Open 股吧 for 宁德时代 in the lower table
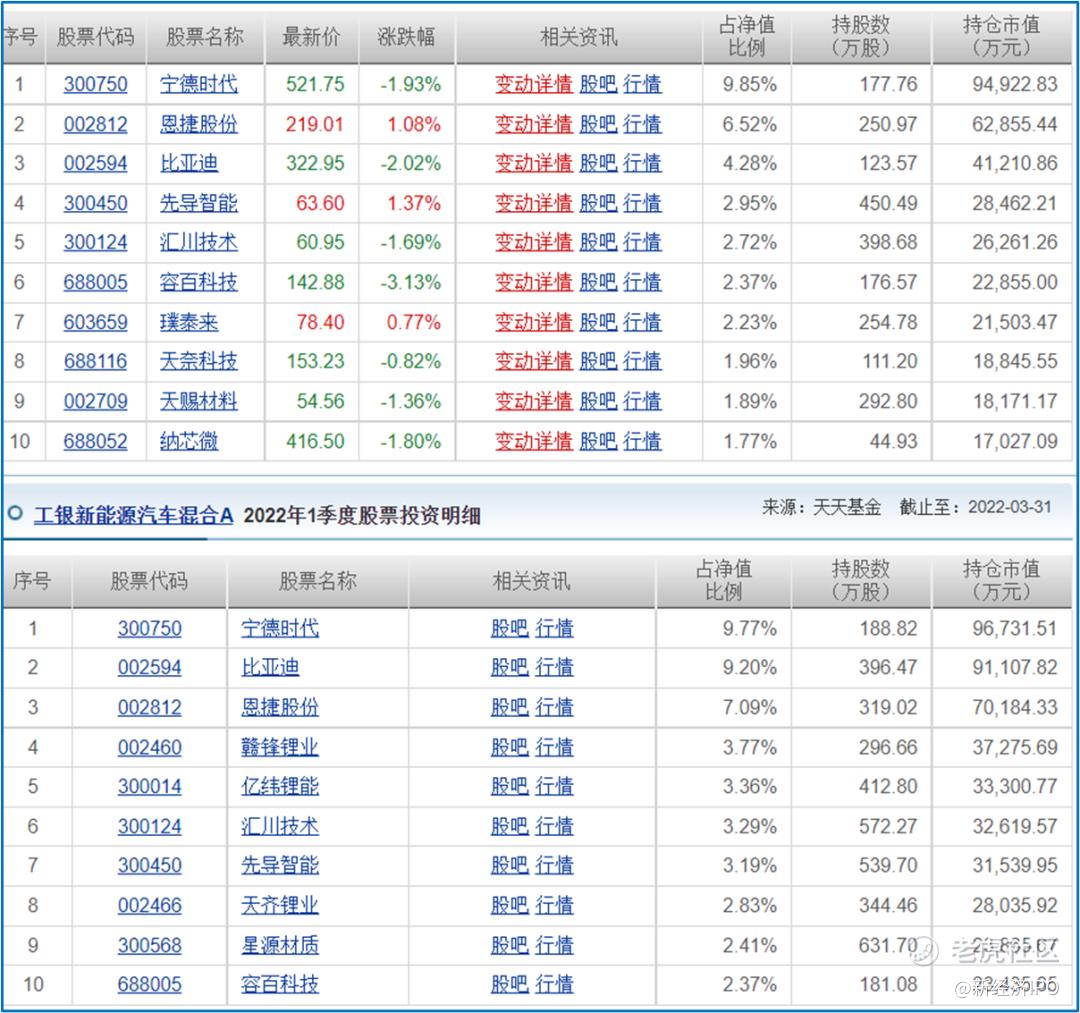Viewport: 1080px width, 1013px height. click(x=509, y=629)
